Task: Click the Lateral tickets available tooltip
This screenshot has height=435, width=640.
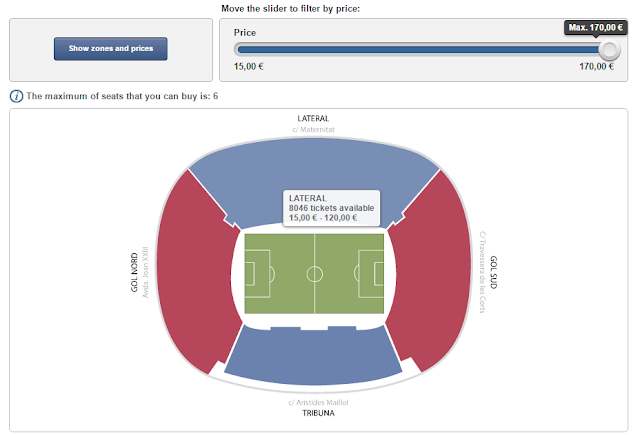Action: 331,208
